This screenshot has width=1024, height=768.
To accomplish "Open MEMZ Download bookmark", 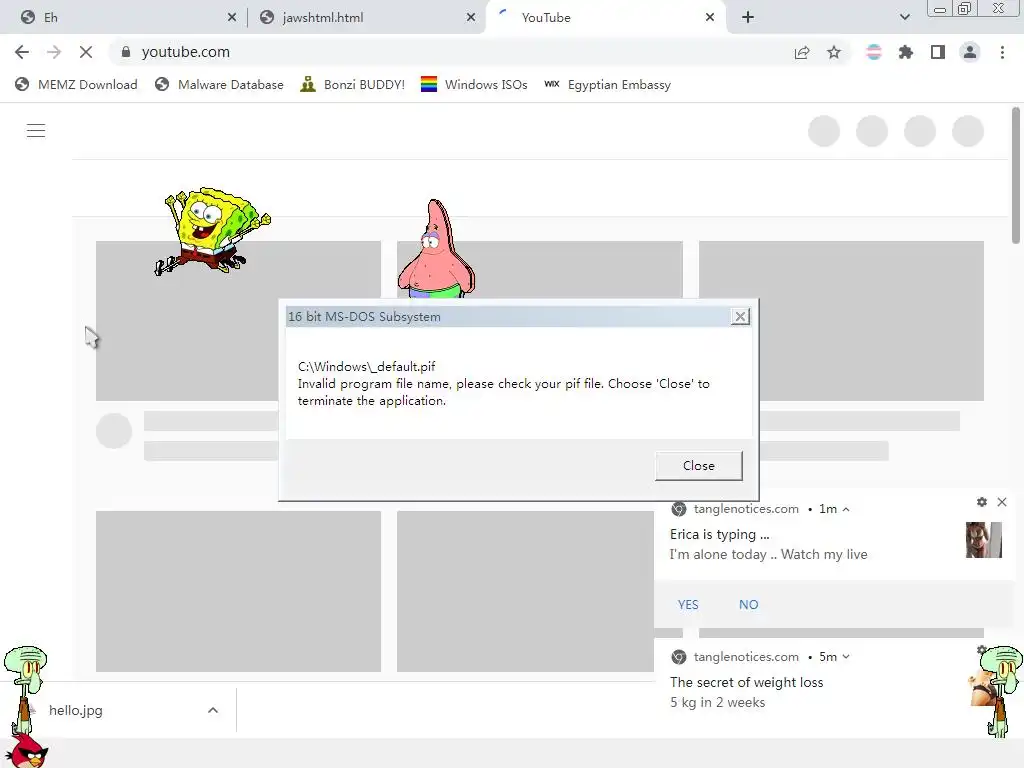I will (x=76, y=85).
